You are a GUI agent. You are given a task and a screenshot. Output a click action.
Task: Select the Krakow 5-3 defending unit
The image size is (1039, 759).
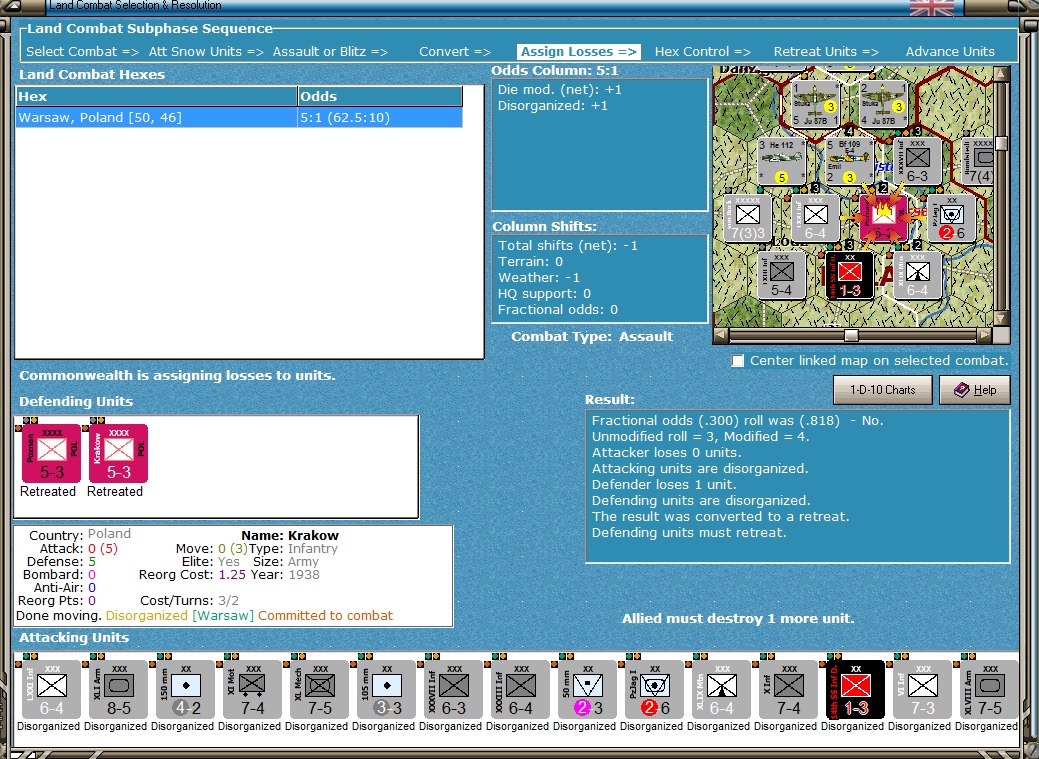[119, 453]
